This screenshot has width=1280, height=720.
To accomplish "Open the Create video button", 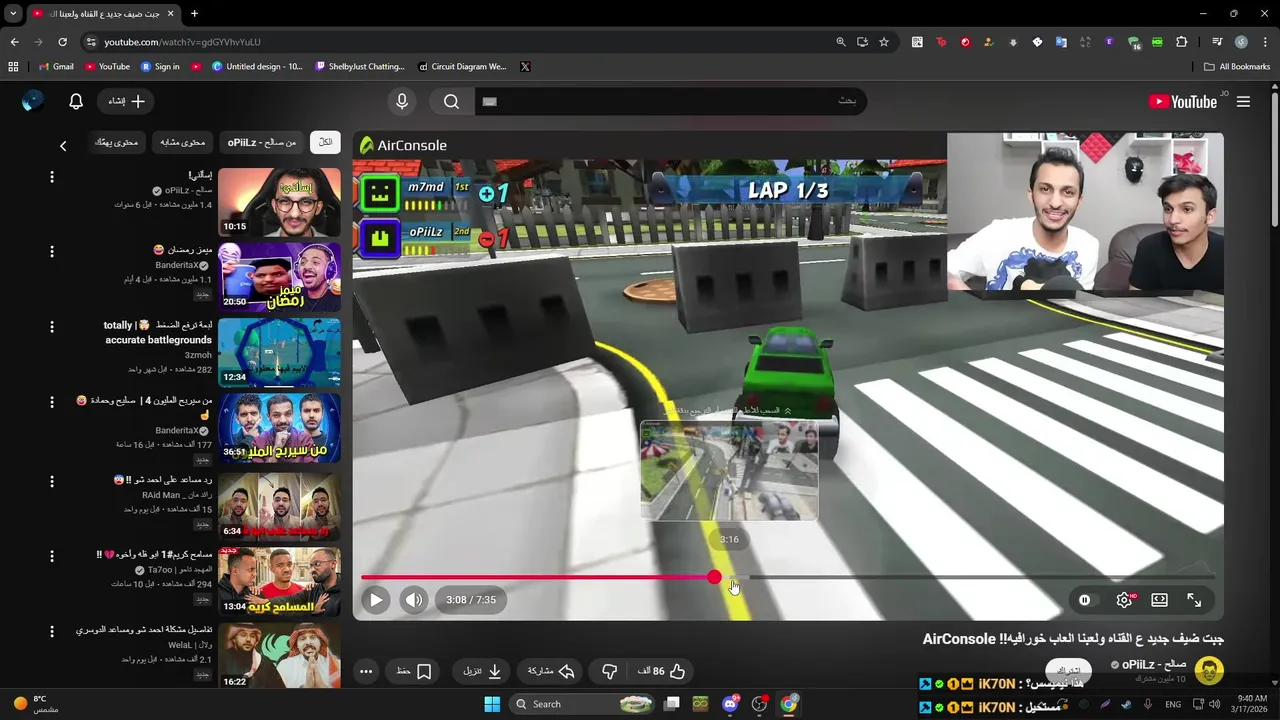I will point(127,101).
